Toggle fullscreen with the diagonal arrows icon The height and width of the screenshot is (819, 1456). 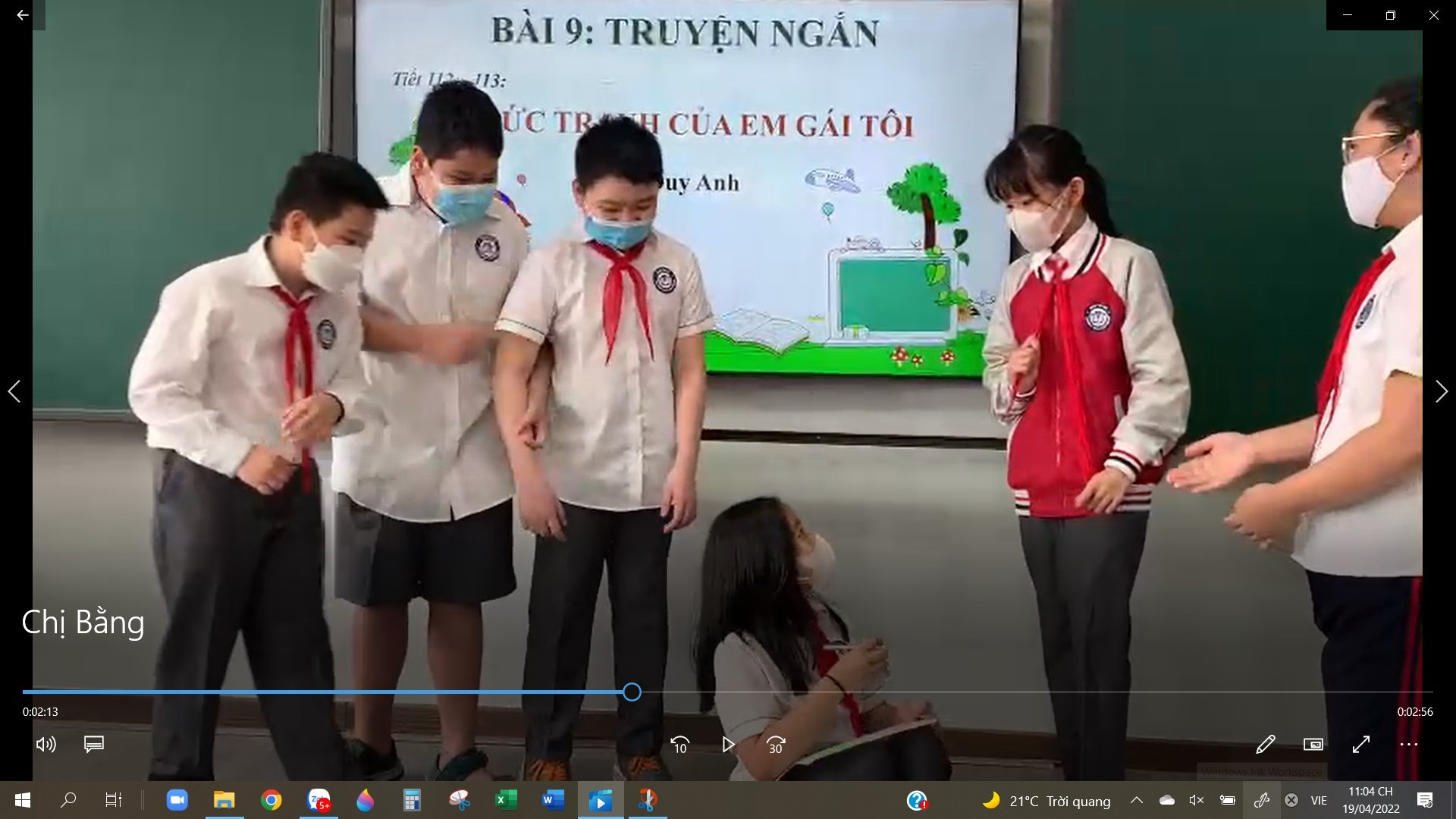point(1360,745)
